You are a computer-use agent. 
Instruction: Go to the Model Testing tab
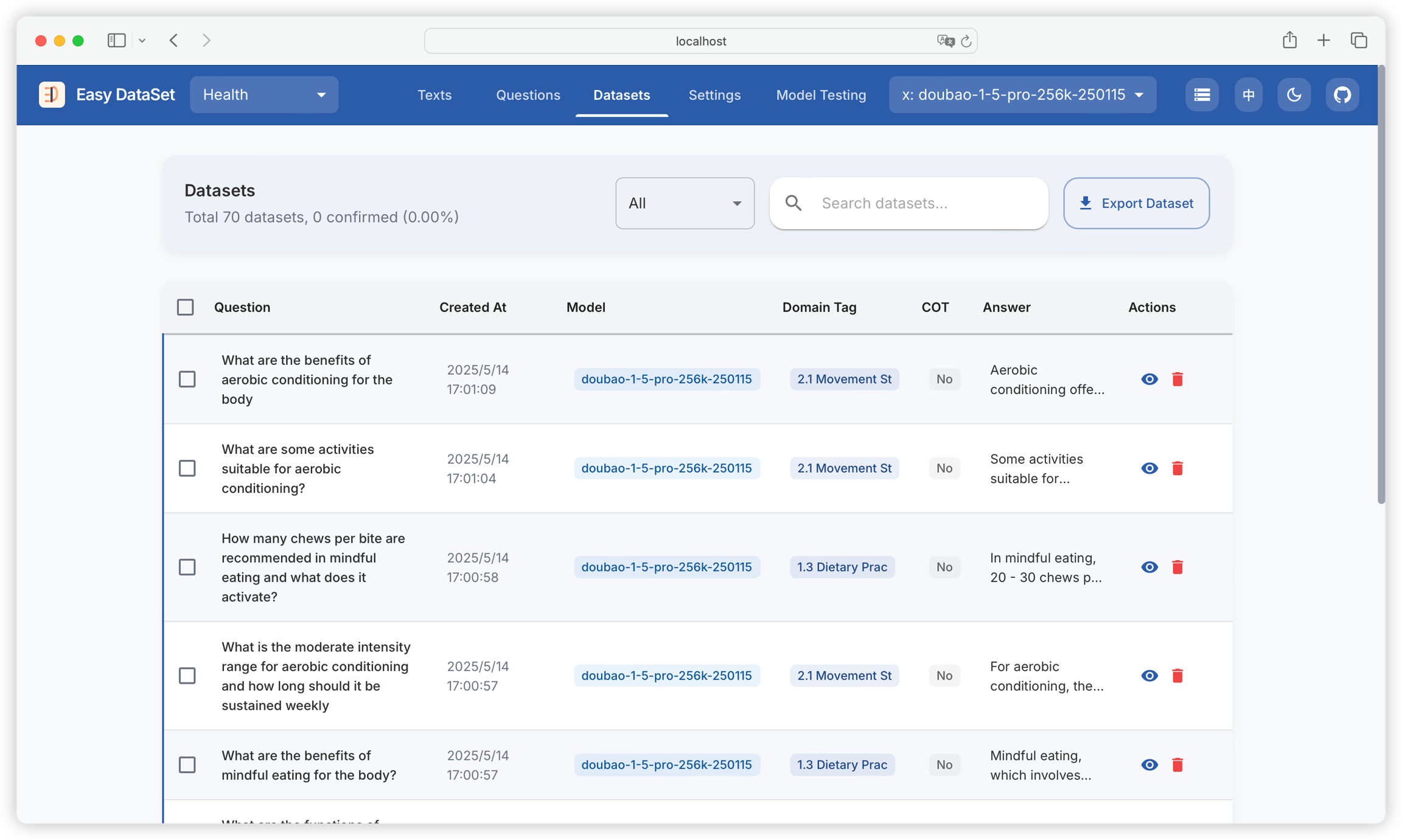821,95
